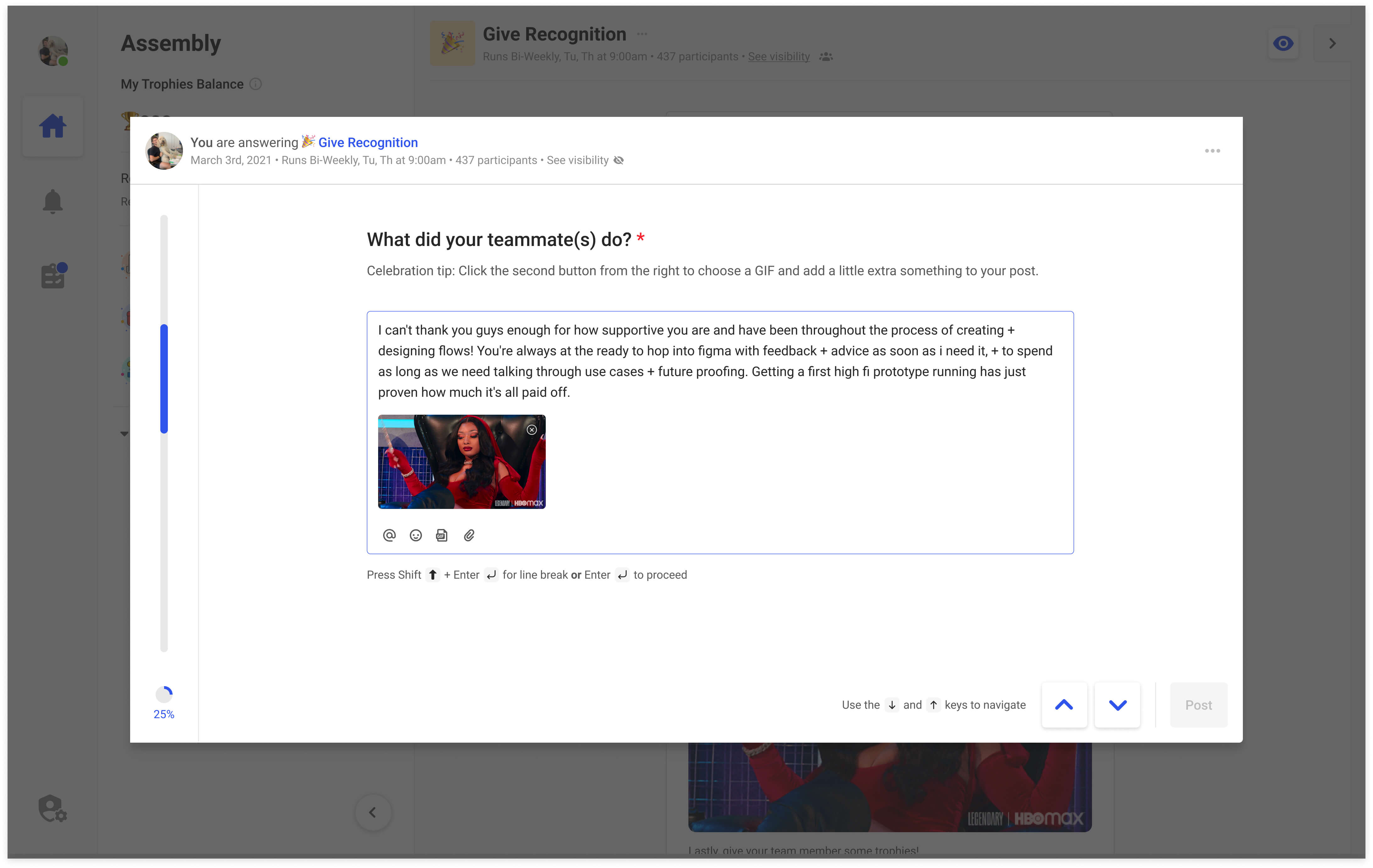The image size is (1373, 868).
Task: Toggle the blue eye icon at top right
Action: 1283,43
